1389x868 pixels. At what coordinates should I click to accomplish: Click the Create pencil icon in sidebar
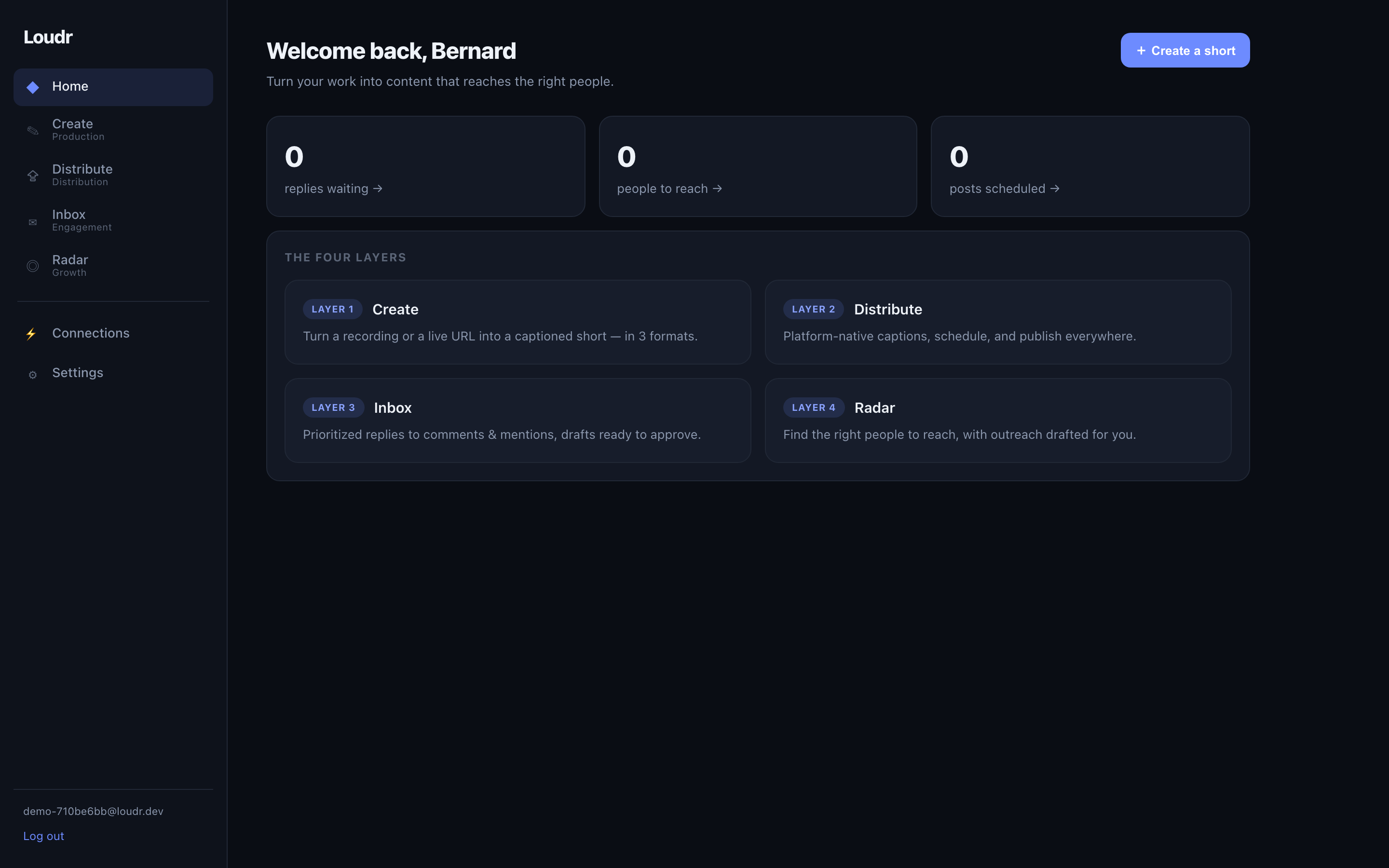click(x=33, y=131)
